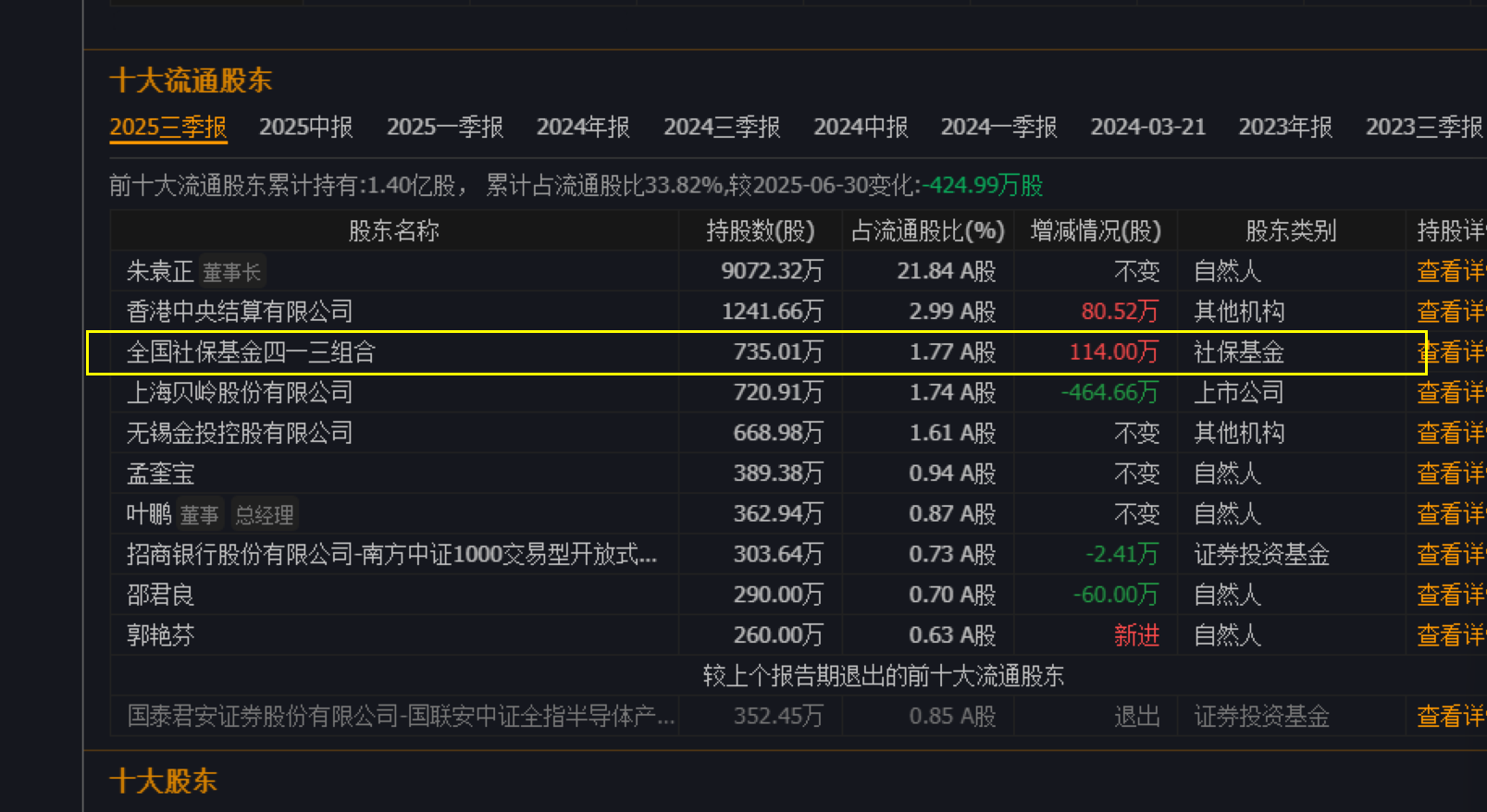
Task: Click the 占流通股比(%) column header
Action: (927, 230)
